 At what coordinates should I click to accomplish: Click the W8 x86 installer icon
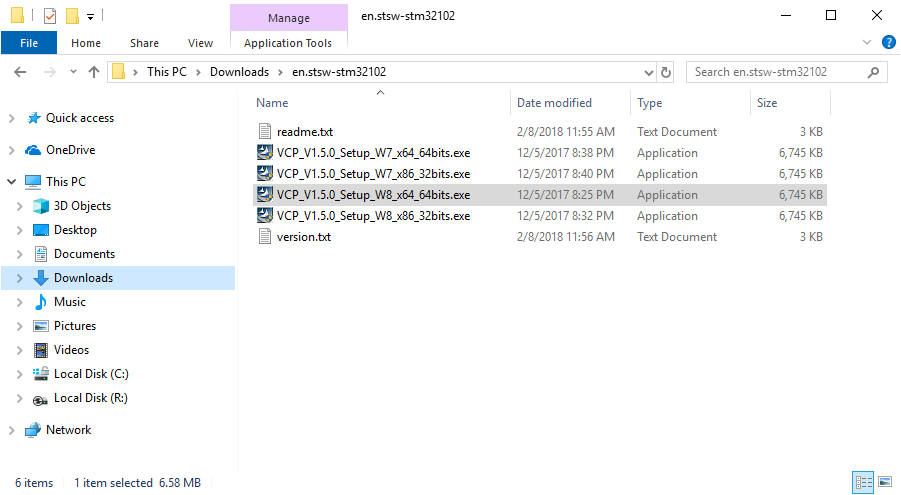click(264, 215)
